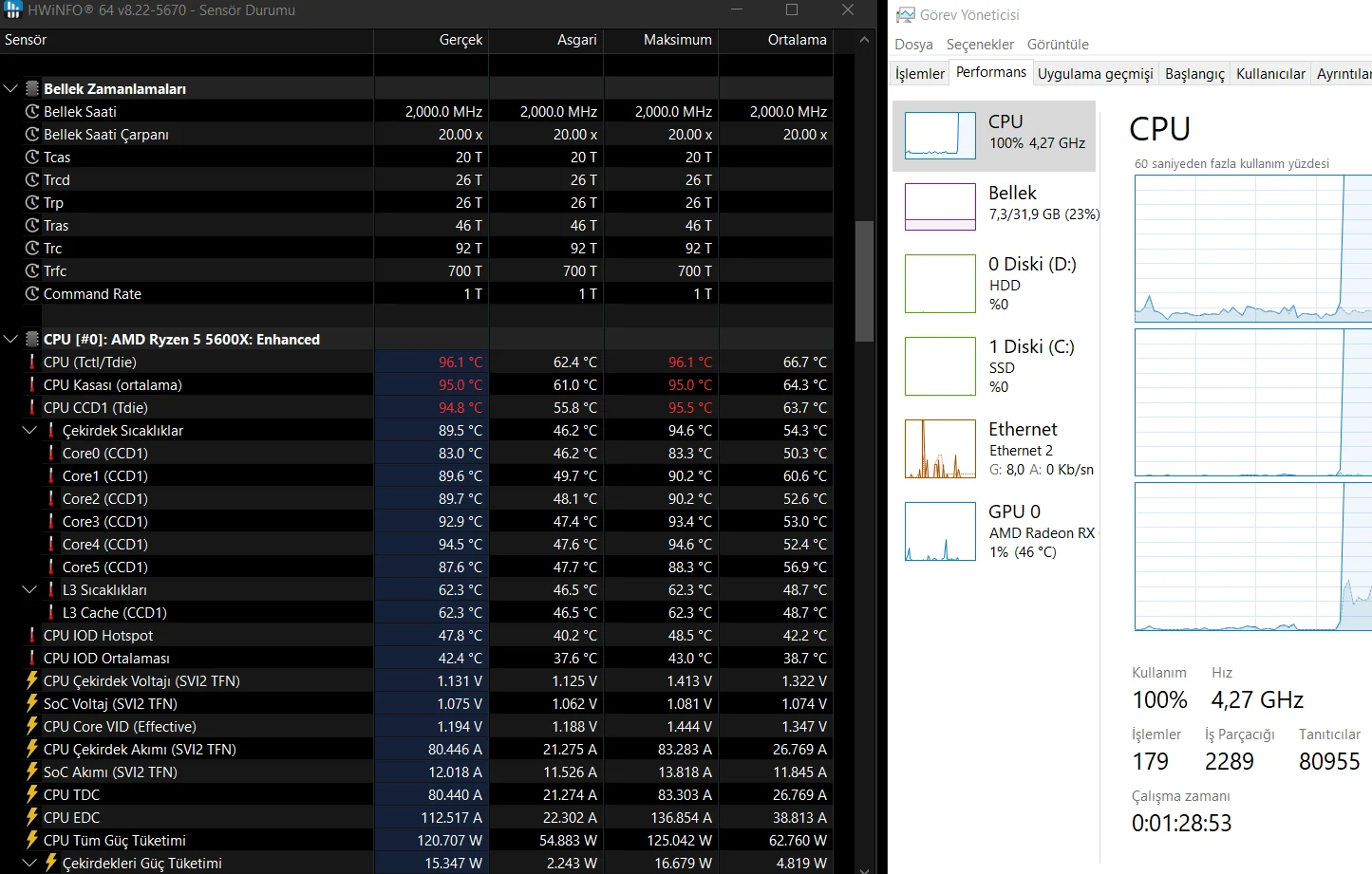Screen dimensions: 1372x874
Task: Click the HWiNFO scrollbar up arrow
Action: point(864,40)
